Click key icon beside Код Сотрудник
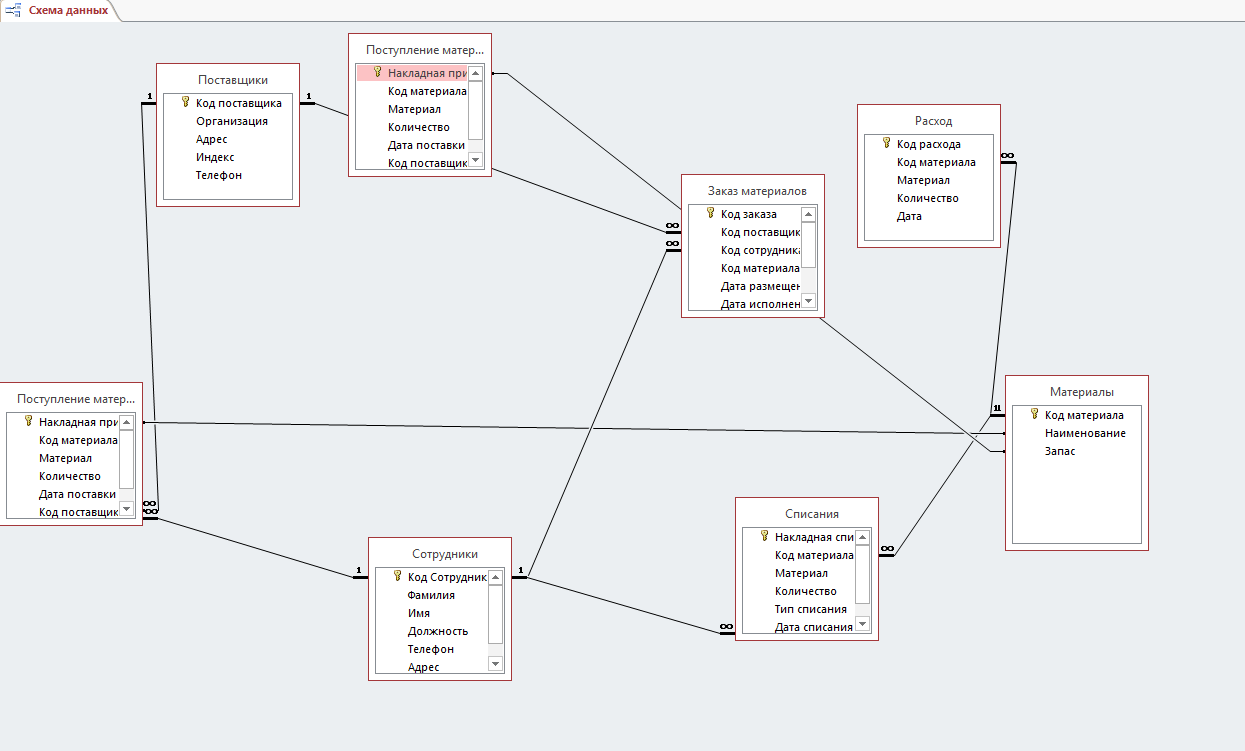This screenshot has height=751, width=1245. click(397, 576)
